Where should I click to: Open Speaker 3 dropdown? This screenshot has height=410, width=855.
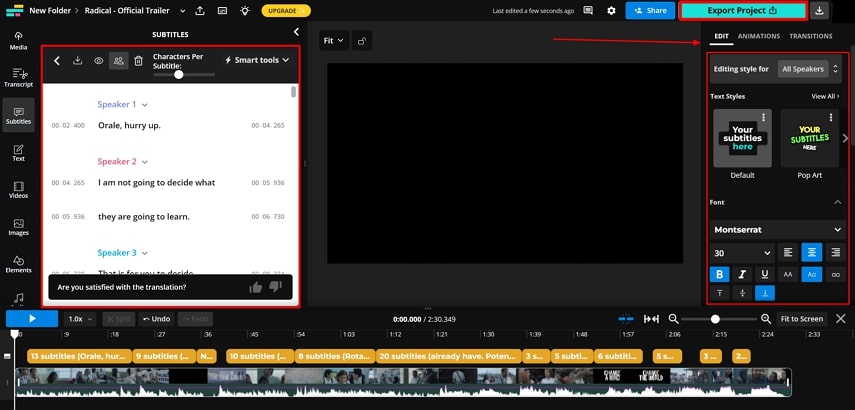pos(144,253)
